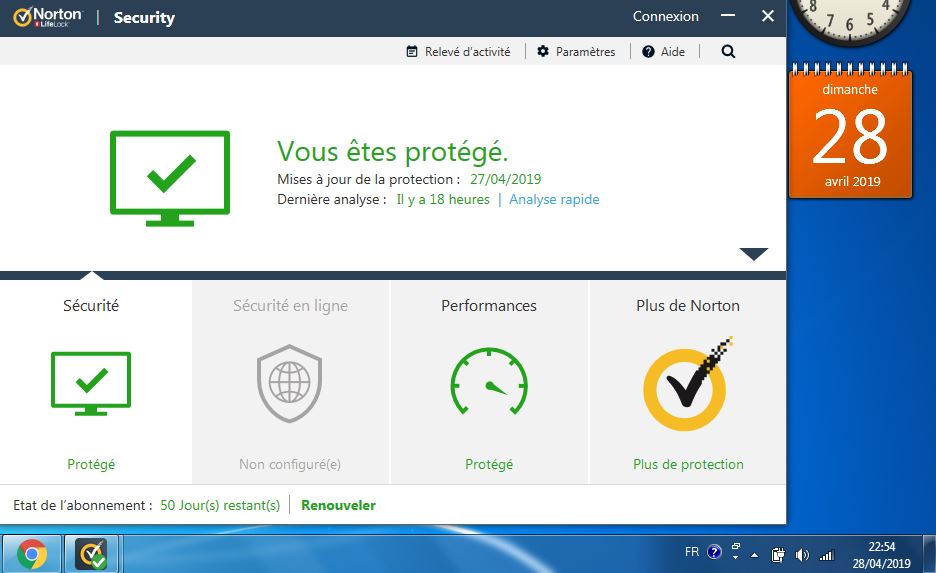Image resolution: width=936 pixels, height=573 pixels.
Task: Close the Norton Security window
Action: pyautogui.click(x=768, y=16)
